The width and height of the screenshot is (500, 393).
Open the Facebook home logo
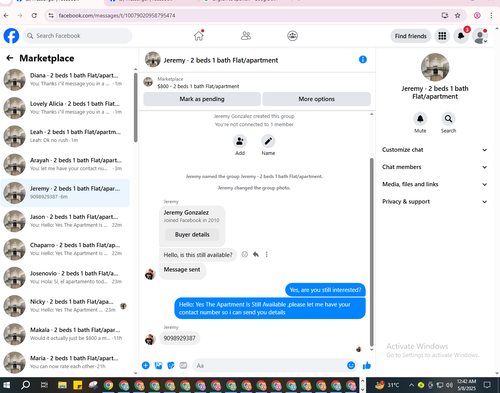point(11,36)
